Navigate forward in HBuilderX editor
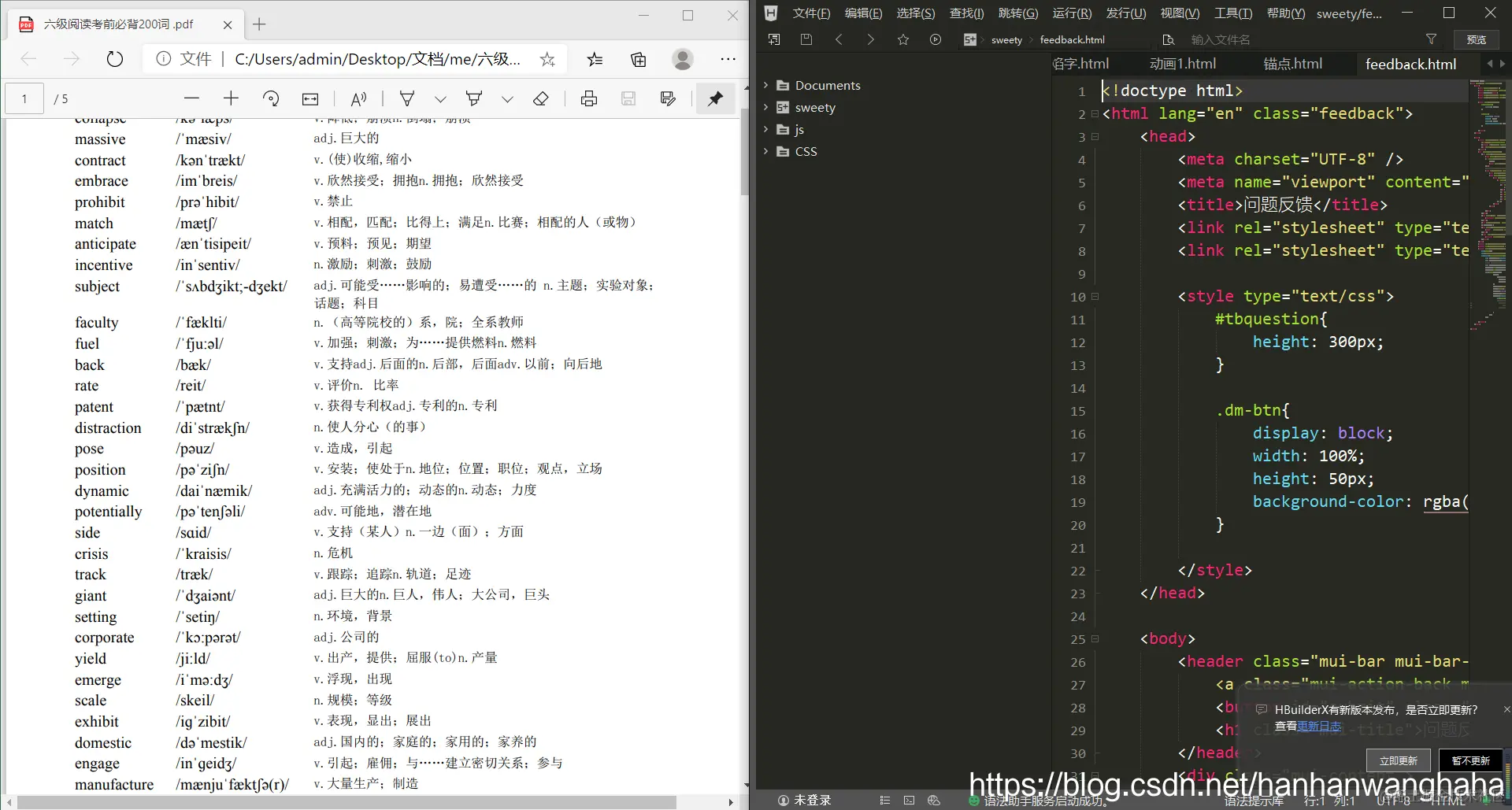1512x810 pixels. point(870,39)
